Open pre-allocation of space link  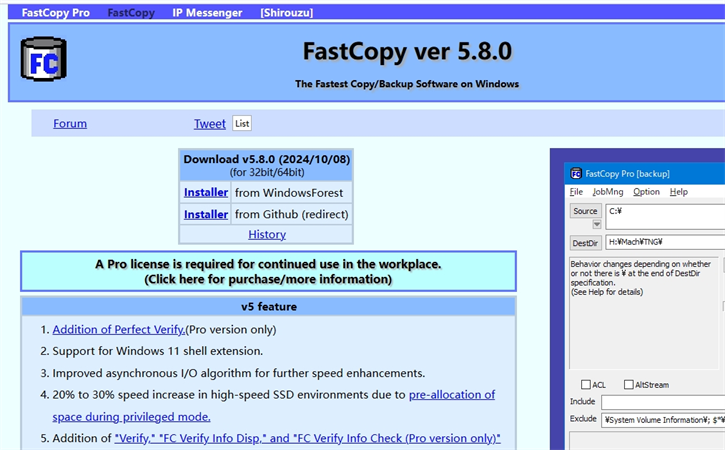tap(452, 395)
